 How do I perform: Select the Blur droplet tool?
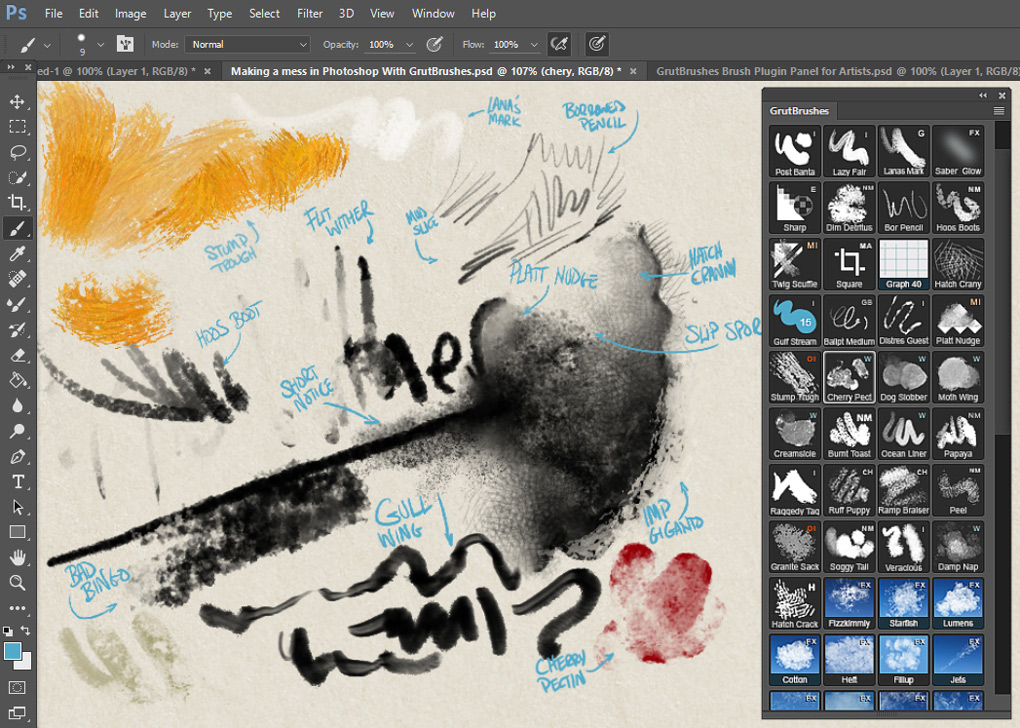18,406
